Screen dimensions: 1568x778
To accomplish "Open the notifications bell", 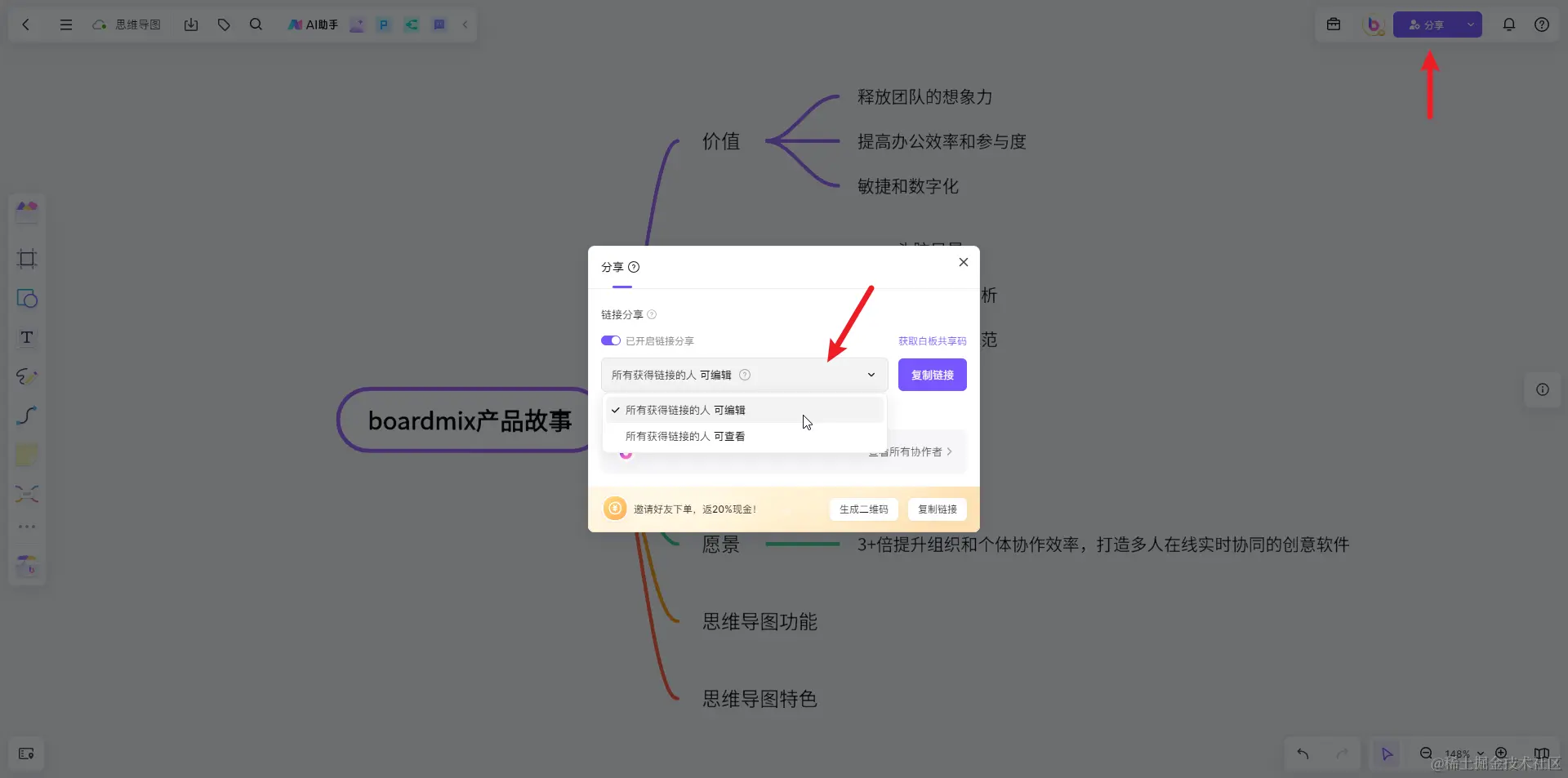I will [1509, 24].
